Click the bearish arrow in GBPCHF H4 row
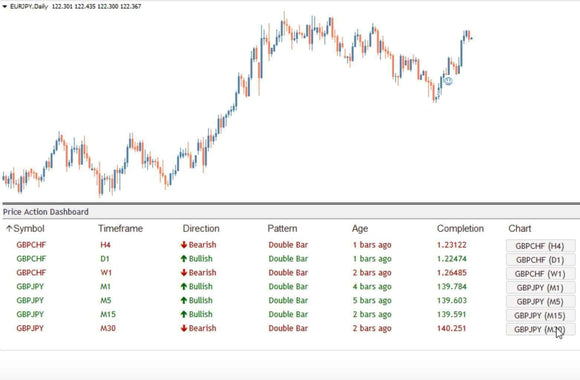The height and width of the screenshot is (380, 580). pos(184,245)
